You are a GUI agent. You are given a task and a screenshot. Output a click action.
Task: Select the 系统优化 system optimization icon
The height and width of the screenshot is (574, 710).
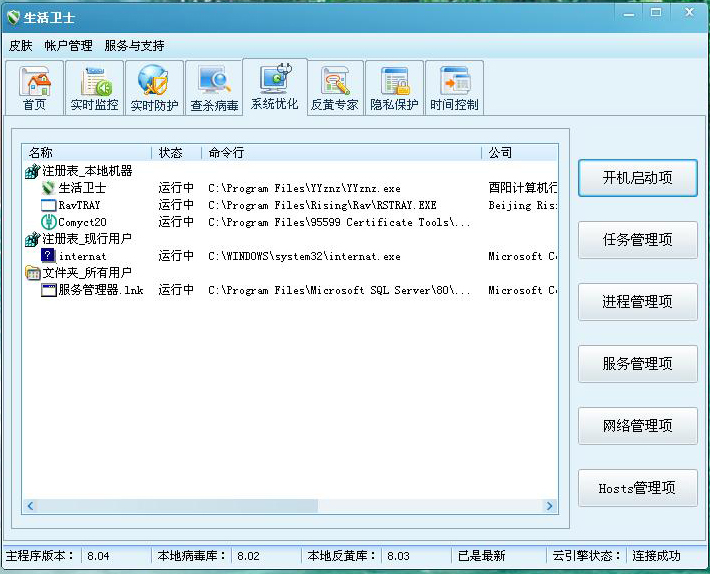274,87
